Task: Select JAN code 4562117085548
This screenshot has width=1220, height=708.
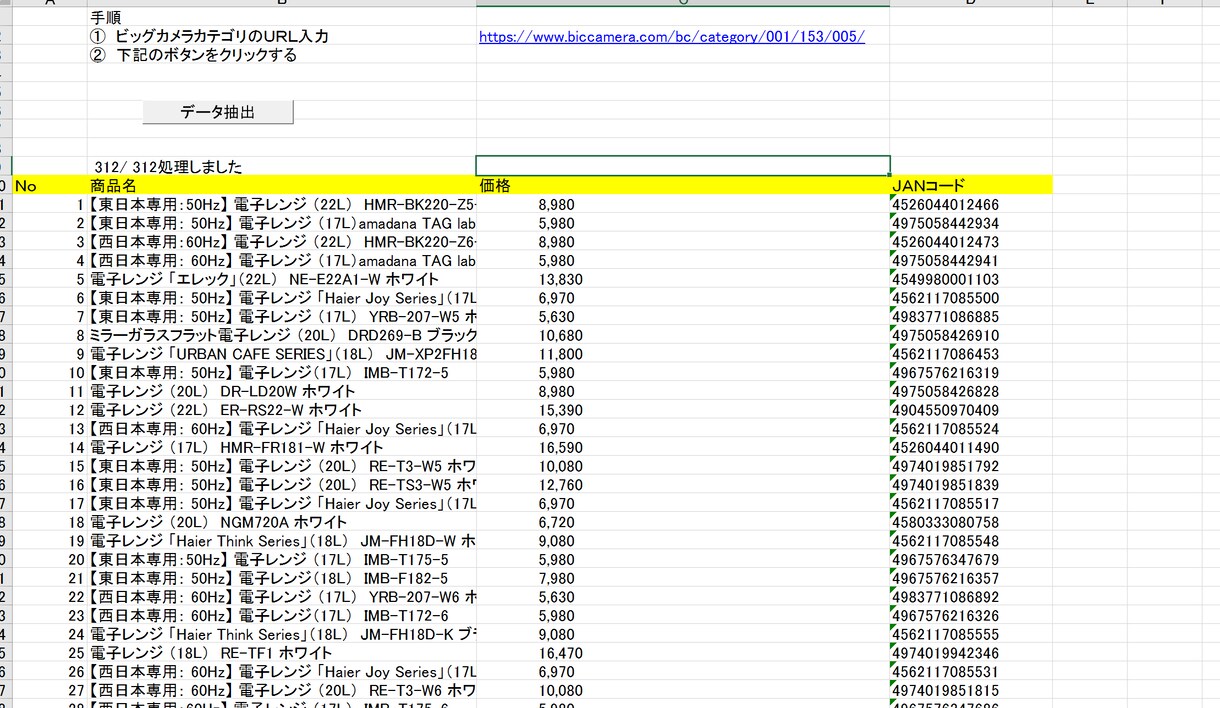Action: pos(971,541)
